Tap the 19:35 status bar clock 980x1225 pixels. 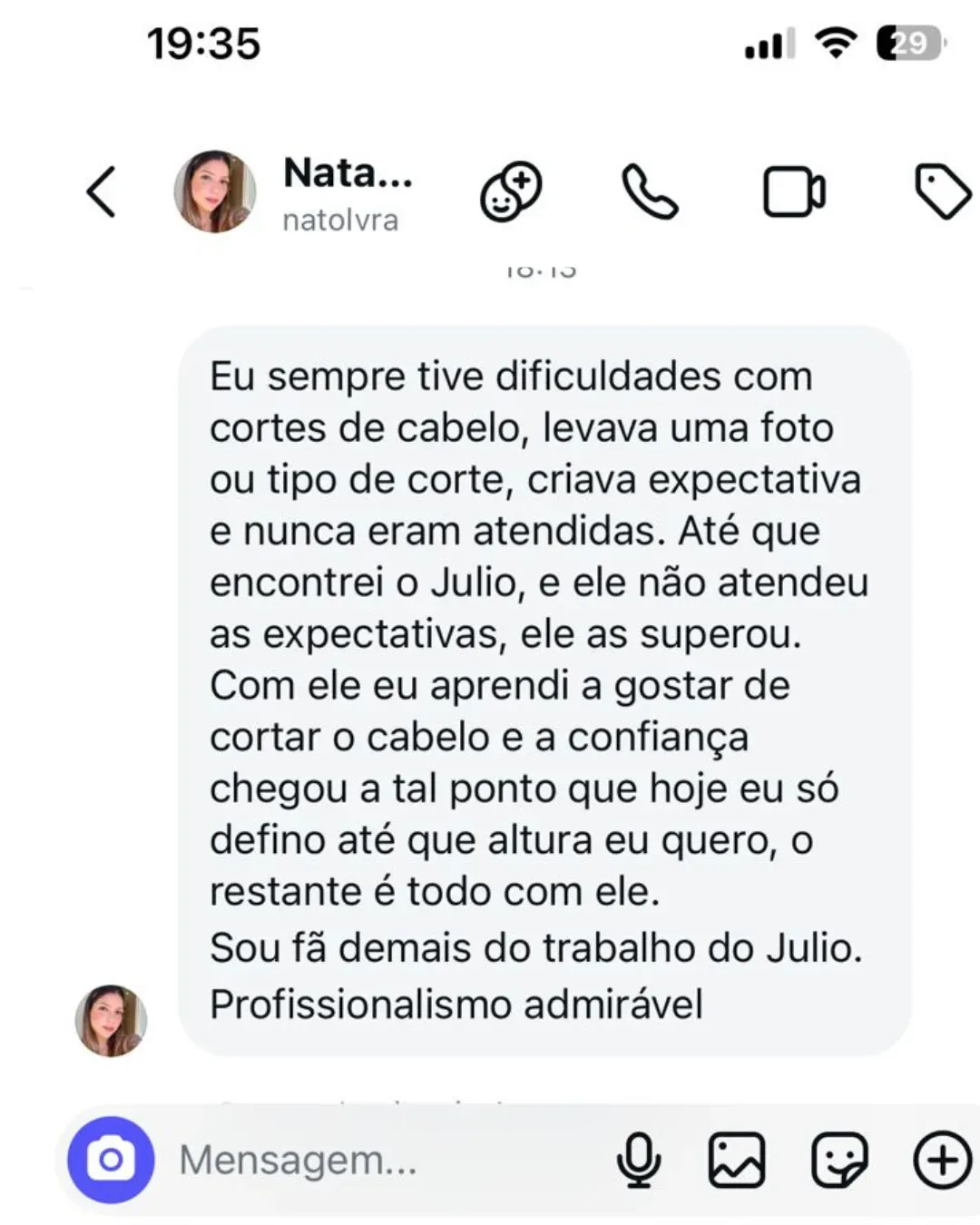coord(203,44)
